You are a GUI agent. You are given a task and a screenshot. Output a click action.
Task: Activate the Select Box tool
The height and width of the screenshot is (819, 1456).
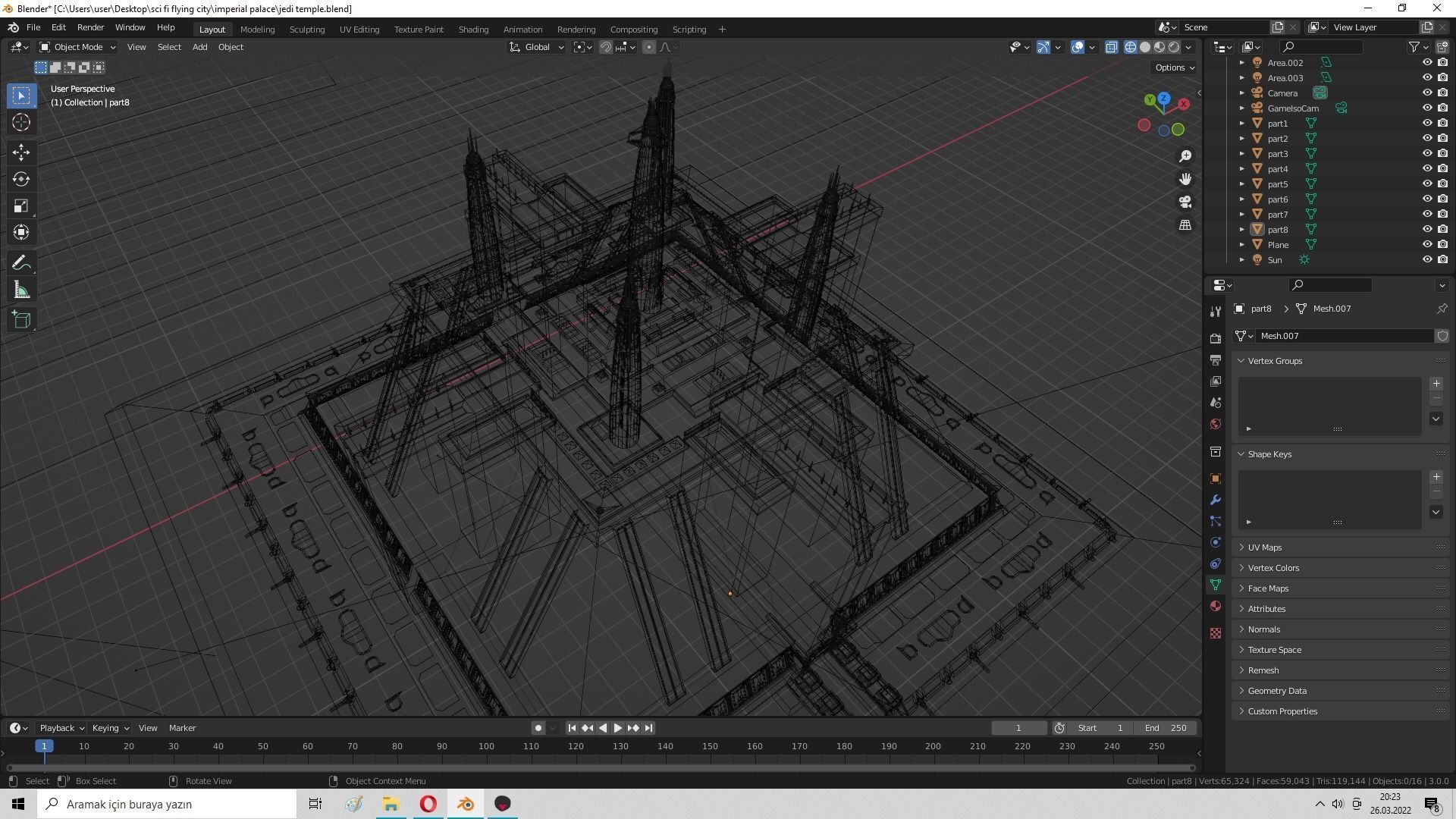click(x=21, y=96)
